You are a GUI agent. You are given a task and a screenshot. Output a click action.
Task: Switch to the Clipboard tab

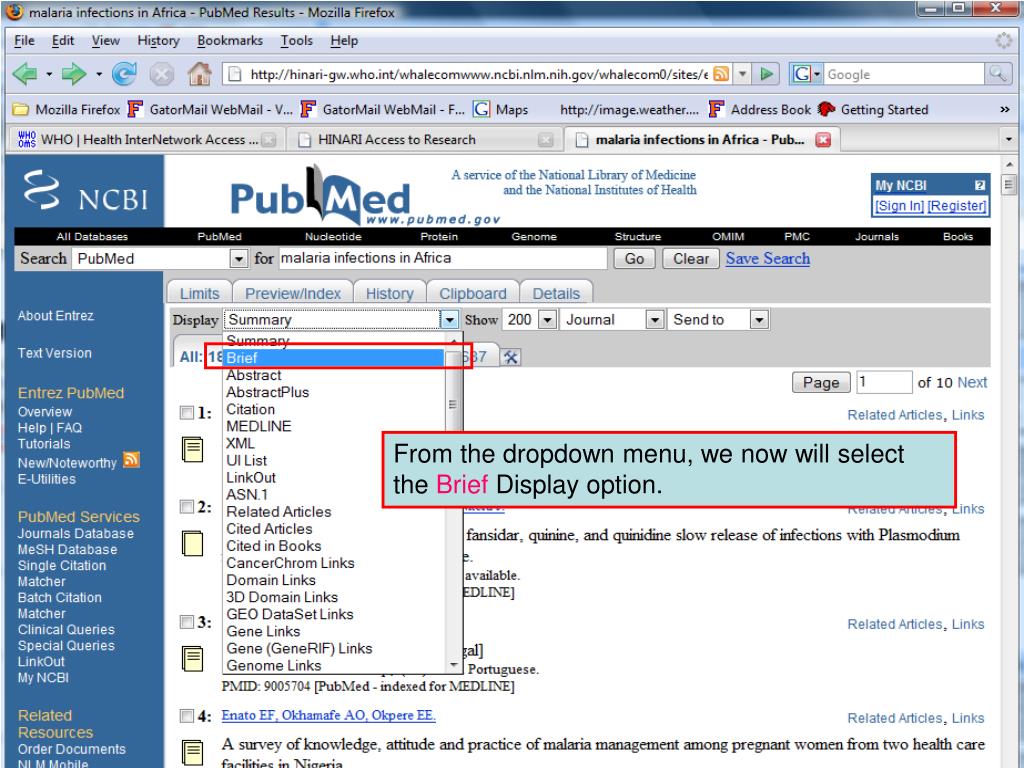pos(473,293)
